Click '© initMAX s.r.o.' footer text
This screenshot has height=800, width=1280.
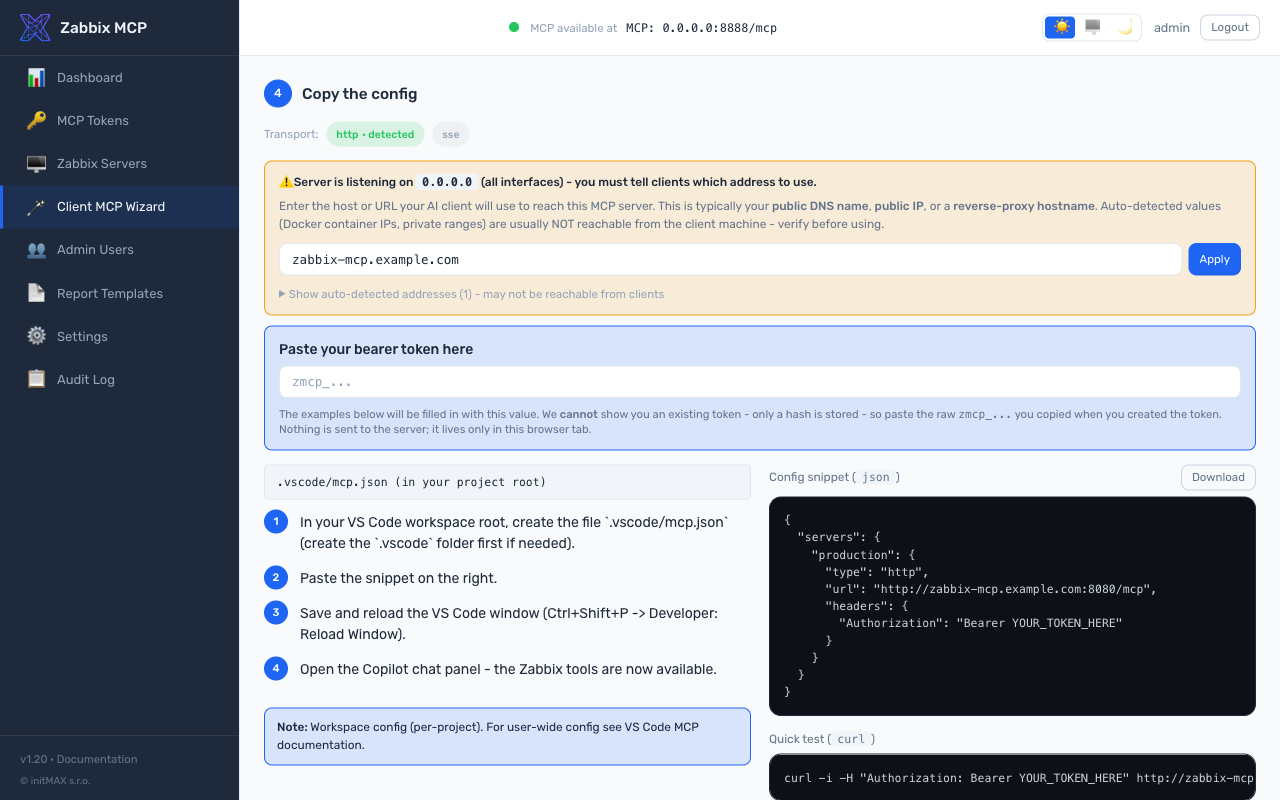[55, 780]
